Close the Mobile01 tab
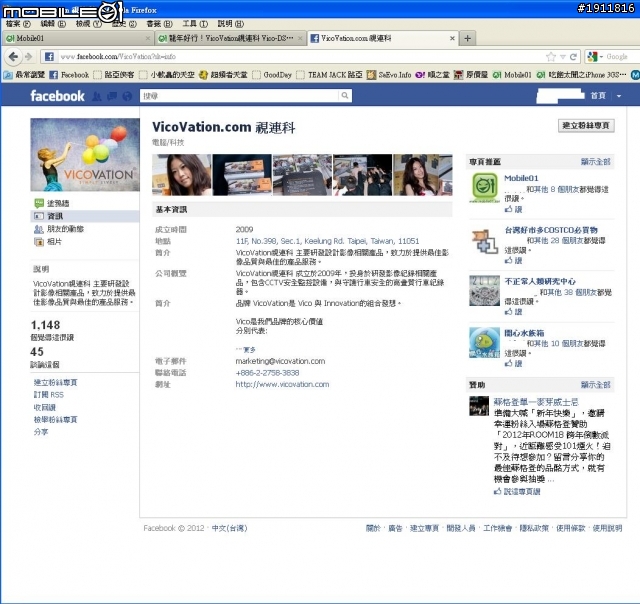 pyautogui.click(x=148, y=38)
